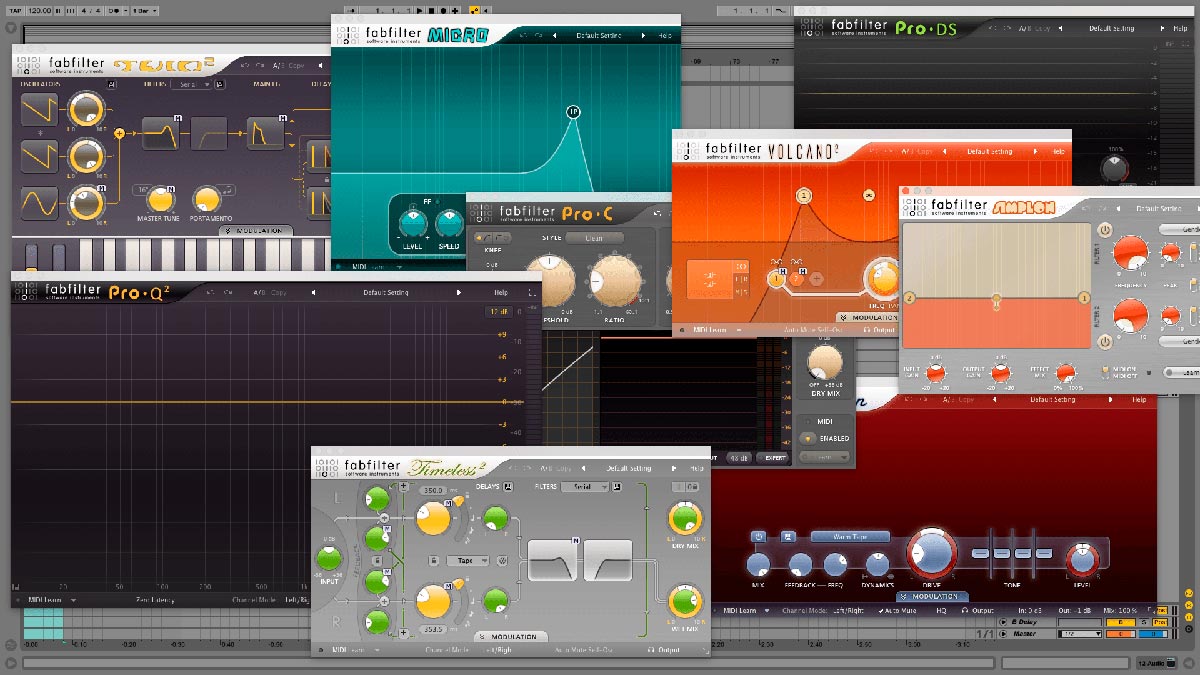Click the Warm Tape style button in Saturn

click(851, 536)
